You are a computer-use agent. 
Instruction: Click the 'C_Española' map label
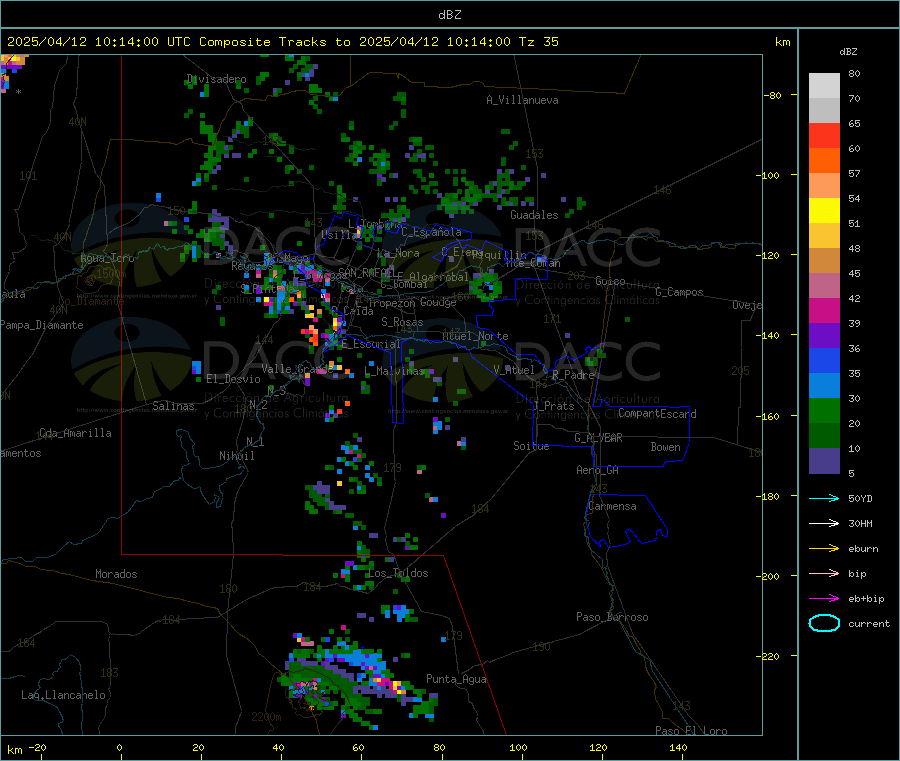(x=431, y=232)
